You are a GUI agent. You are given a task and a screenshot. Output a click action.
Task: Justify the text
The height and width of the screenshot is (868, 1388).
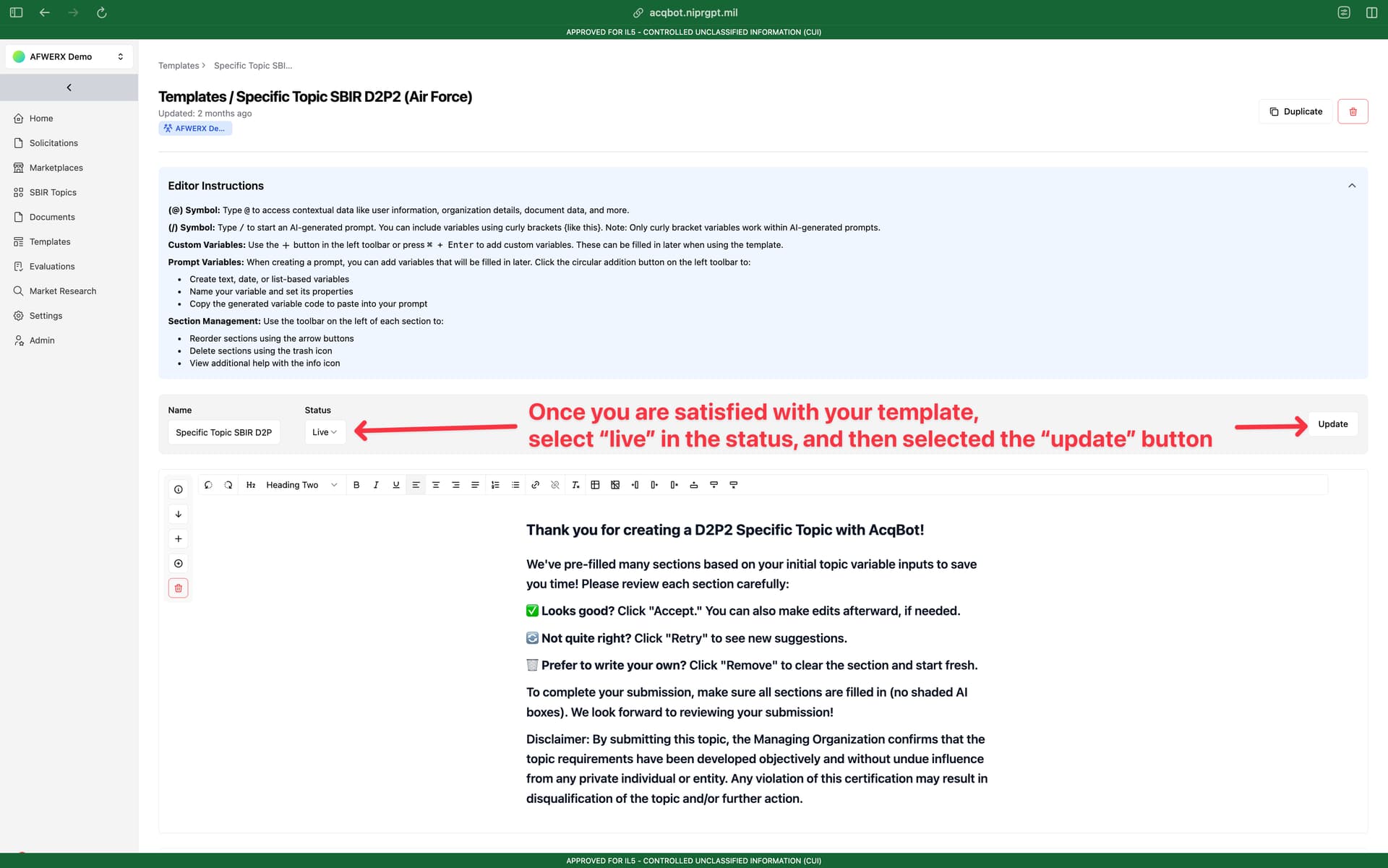point(475,485)
